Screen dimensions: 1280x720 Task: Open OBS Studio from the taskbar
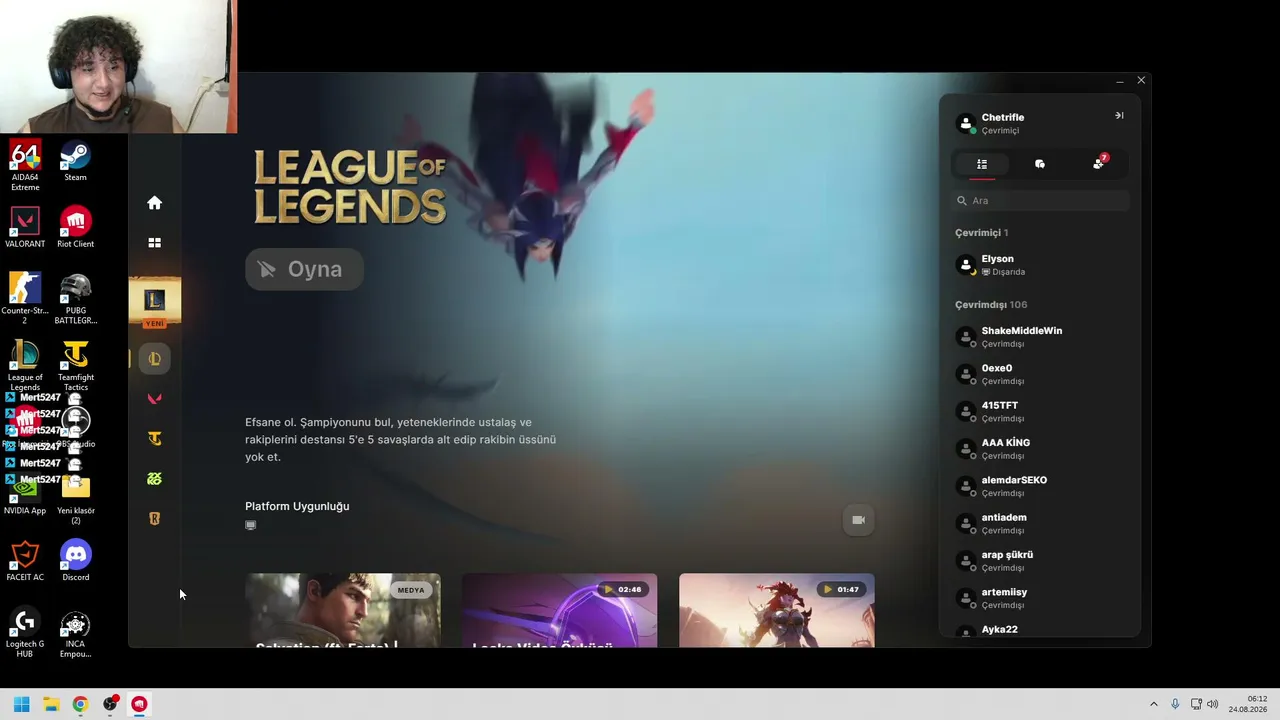(x=110, y=704)
